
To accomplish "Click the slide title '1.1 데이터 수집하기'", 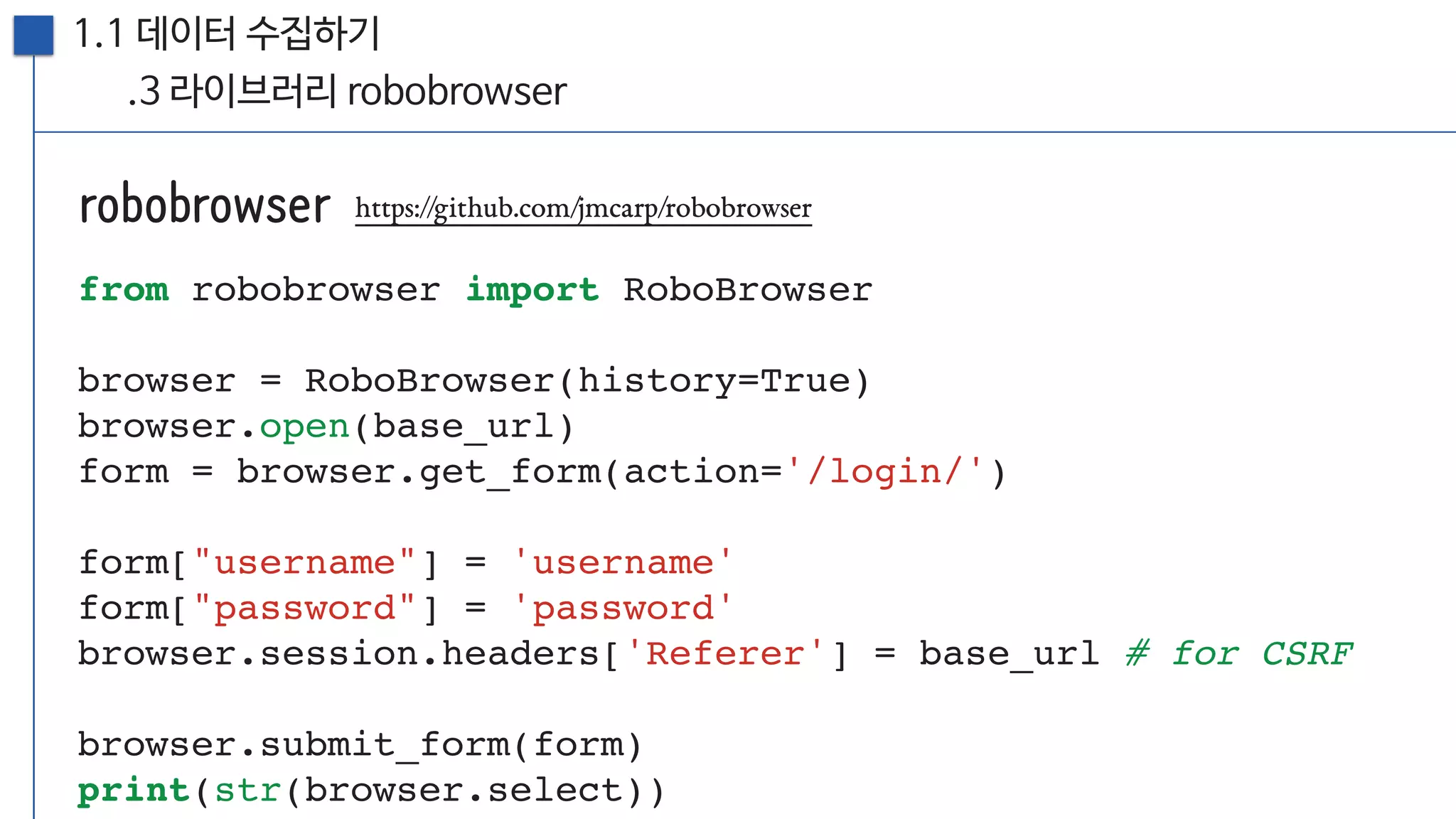I will tap(227, 33).
